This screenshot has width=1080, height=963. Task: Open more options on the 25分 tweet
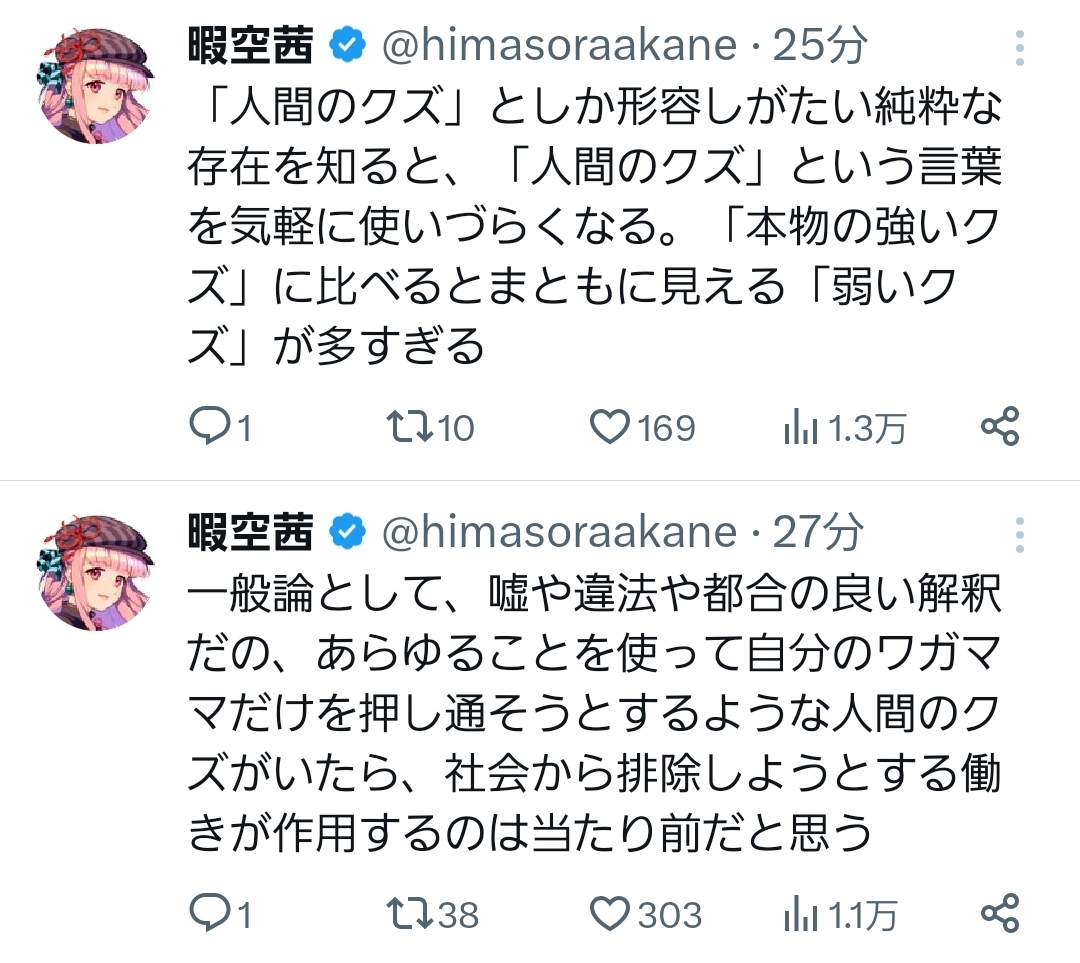pyautogui.click(x=1019, y=48)
